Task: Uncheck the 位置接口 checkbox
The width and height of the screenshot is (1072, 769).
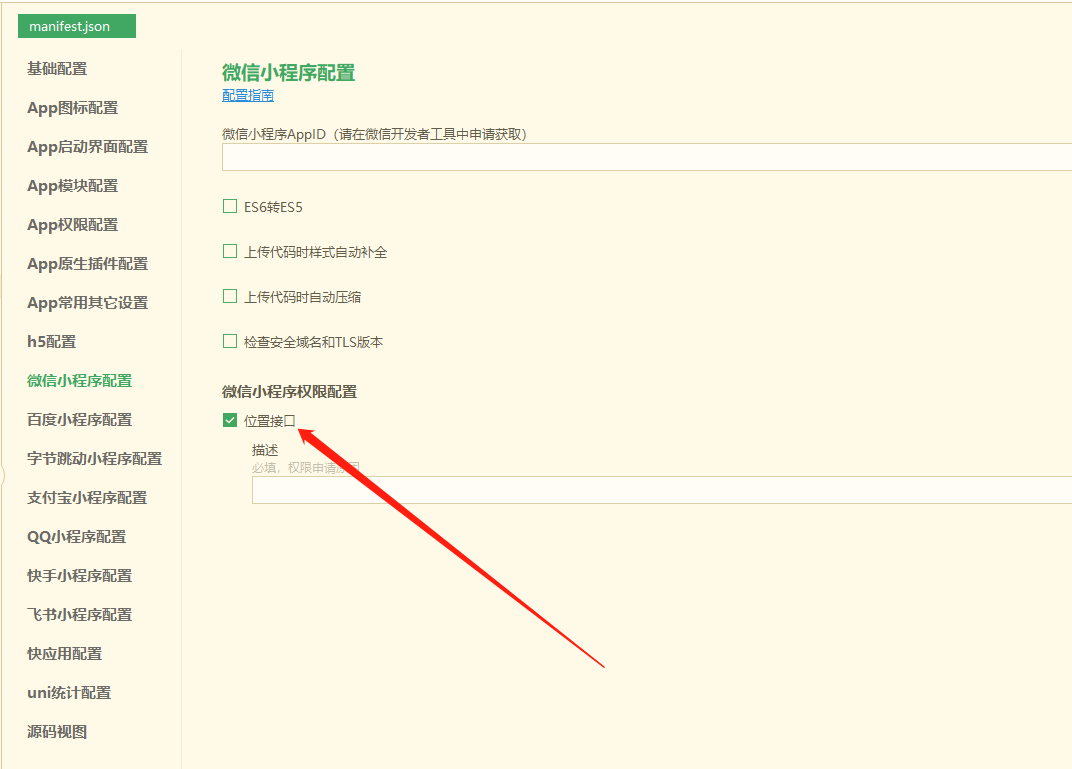Action: tap(230, 420)
